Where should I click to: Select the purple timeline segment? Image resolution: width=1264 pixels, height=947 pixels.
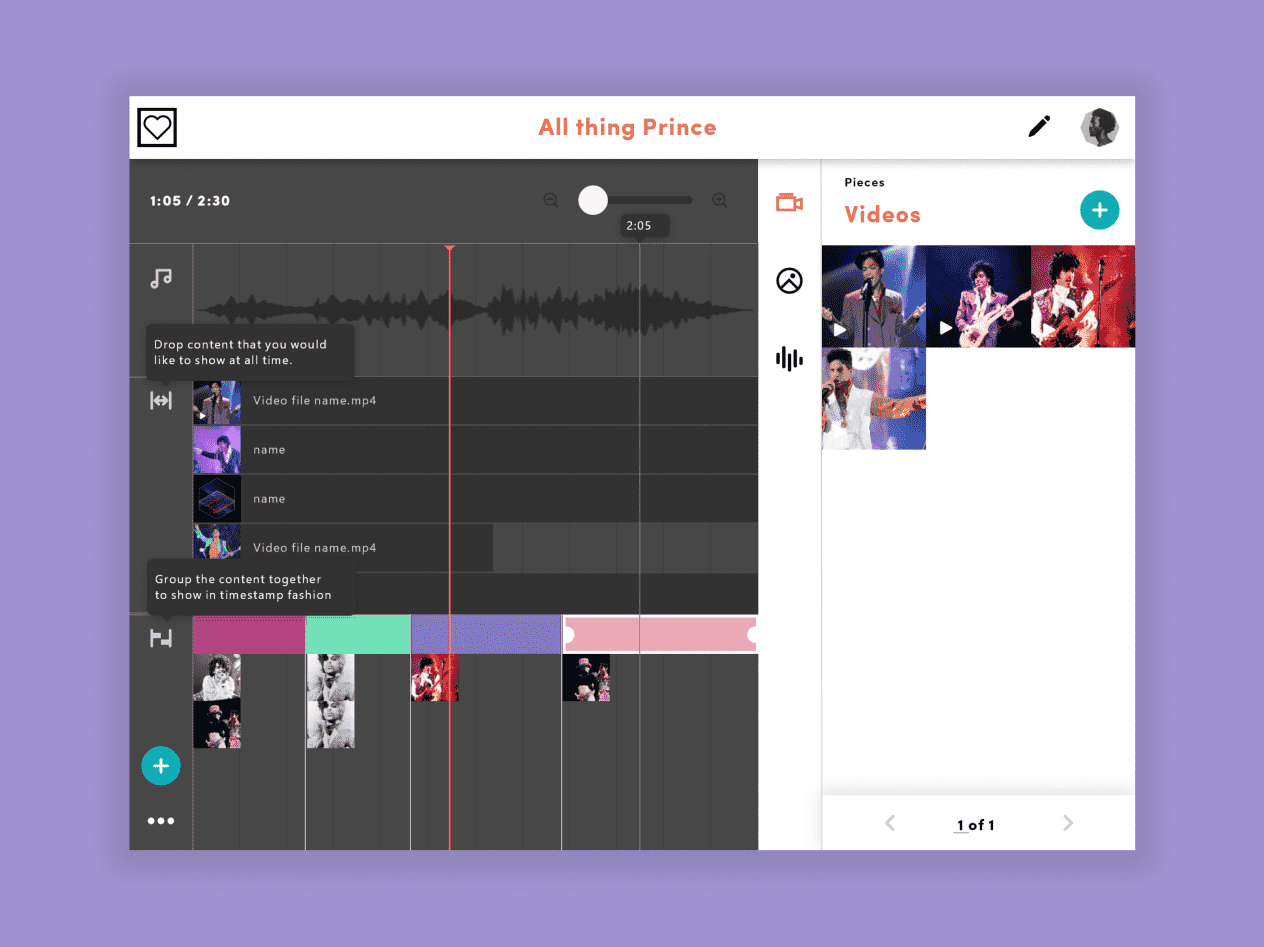coord(486,635)
